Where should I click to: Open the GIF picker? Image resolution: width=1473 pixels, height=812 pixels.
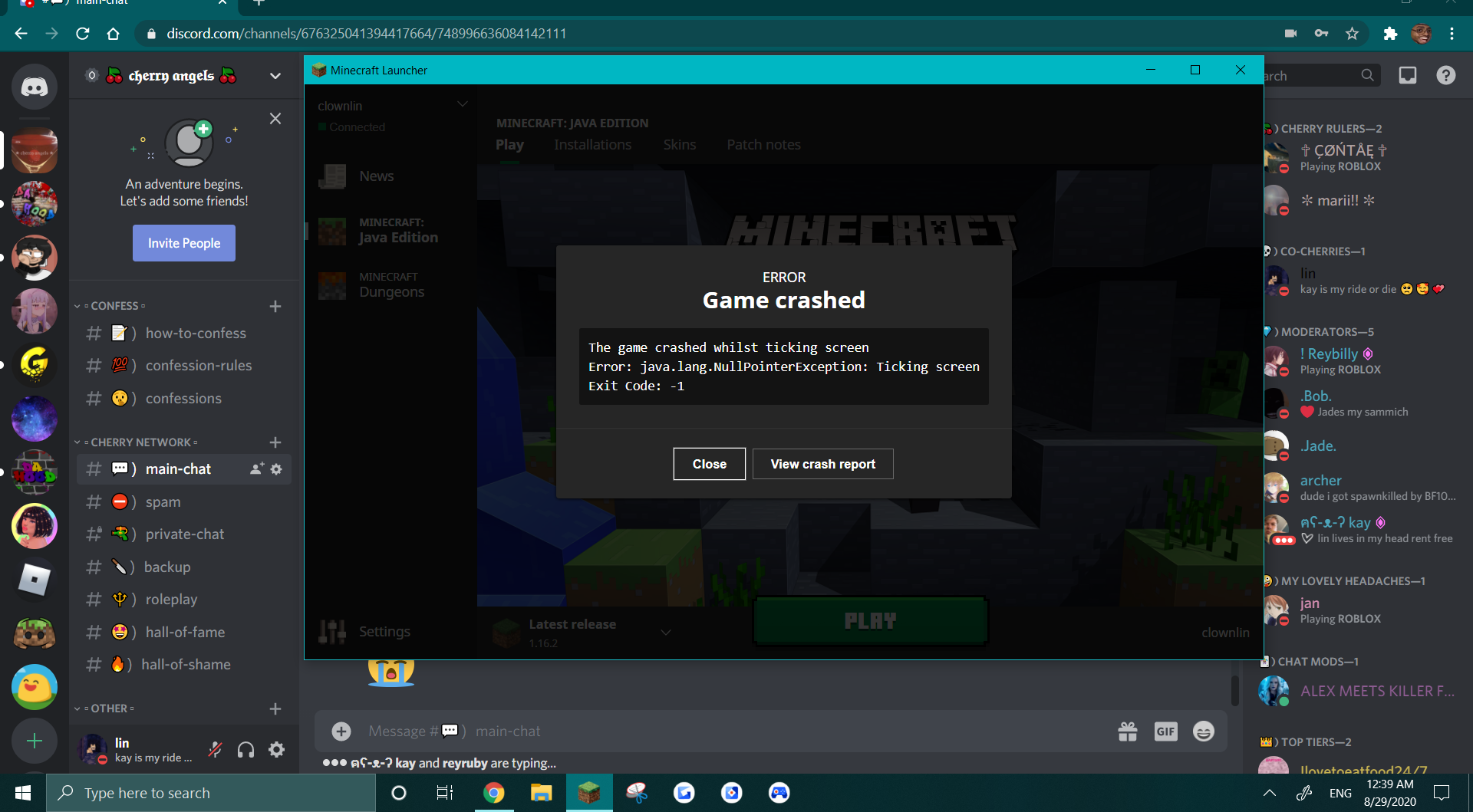click(x=1166, y=731)
